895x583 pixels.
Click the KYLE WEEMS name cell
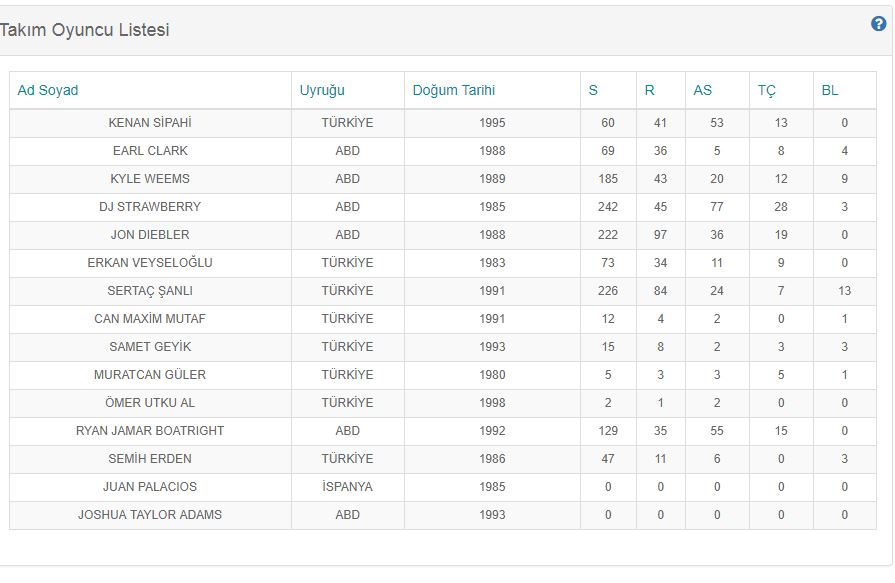click(x=150, y=179)
